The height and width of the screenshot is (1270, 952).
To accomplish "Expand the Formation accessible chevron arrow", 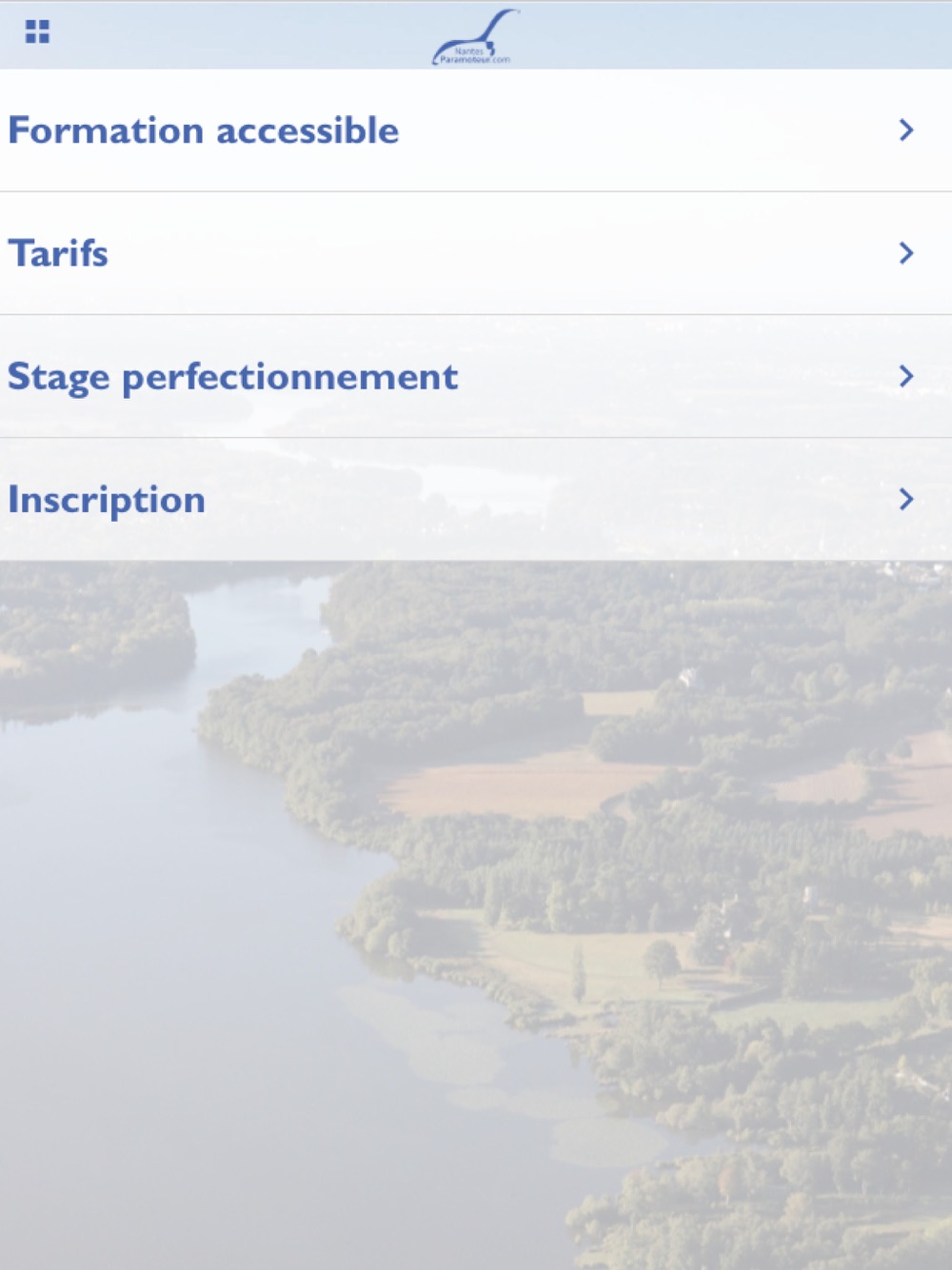I will 906,130.
